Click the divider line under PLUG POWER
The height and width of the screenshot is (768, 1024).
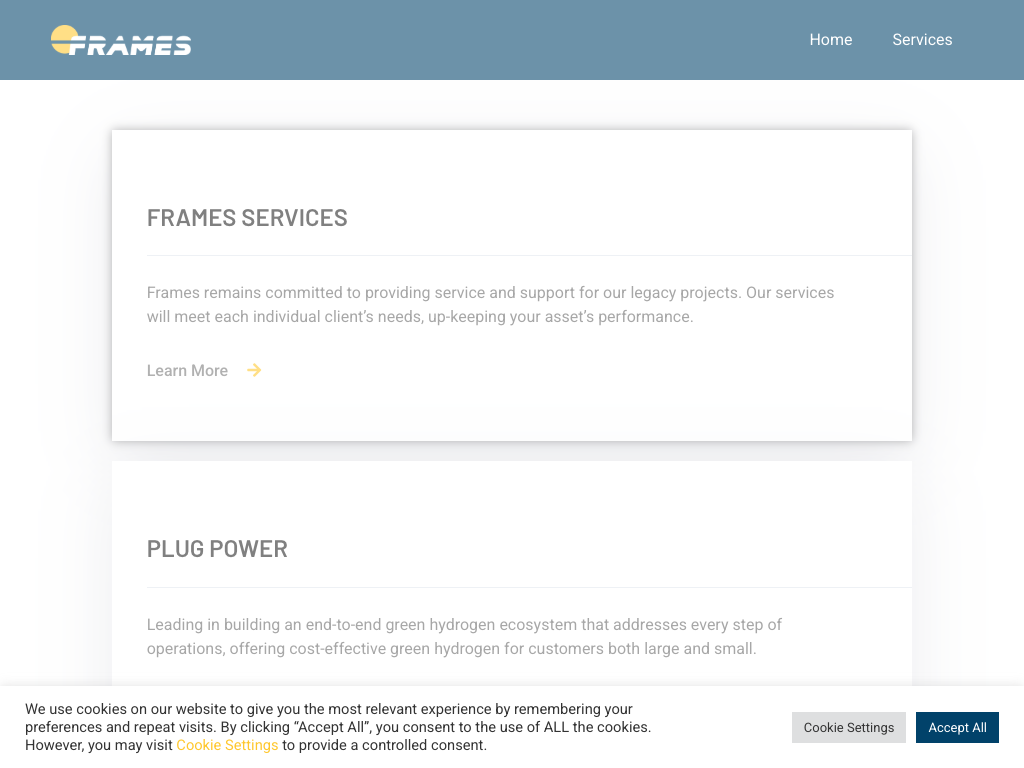(x=529, y=587)
